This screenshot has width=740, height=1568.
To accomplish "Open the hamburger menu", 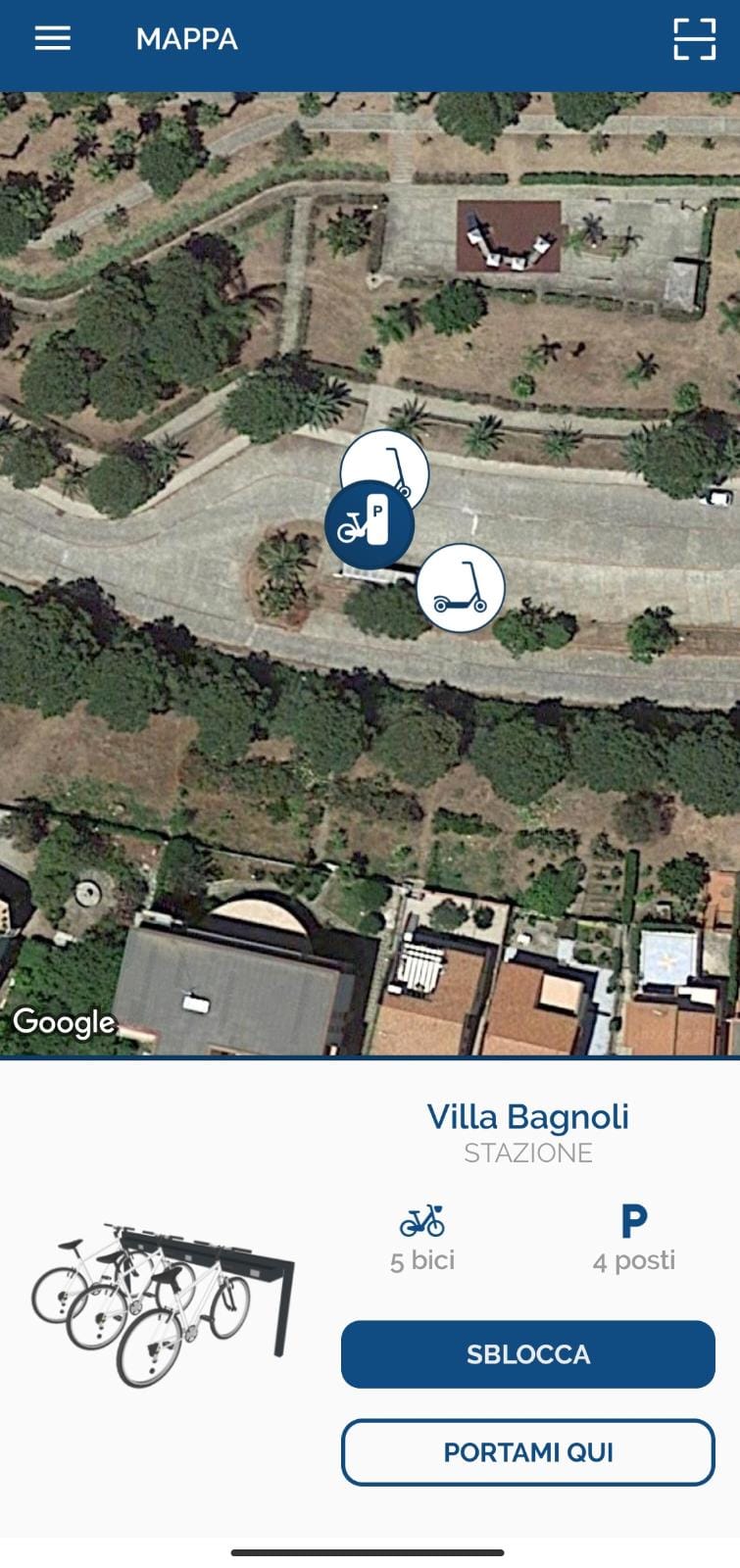I will (53, 39).
